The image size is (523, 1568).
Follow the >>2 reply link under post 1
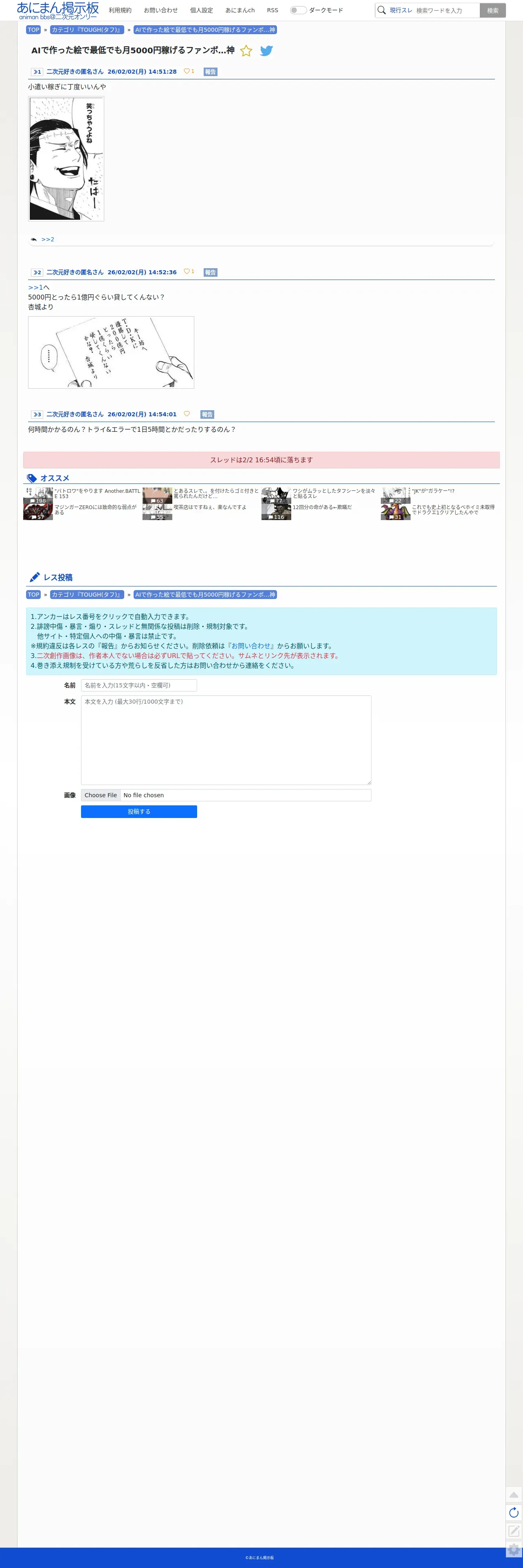[x=48, y=240]
